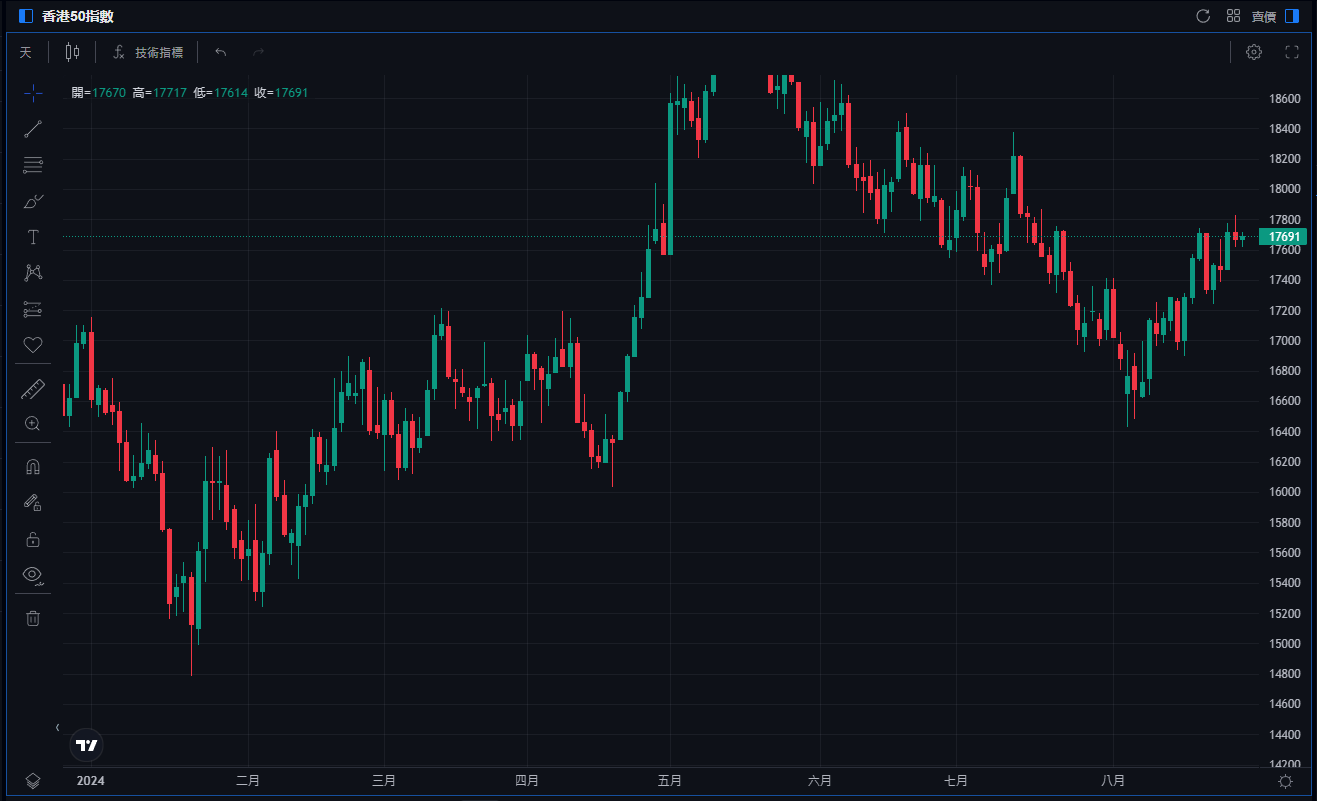Click the 高=17717 high value
Viewport: 1317px width, 801px height.
tap(160, 92)
